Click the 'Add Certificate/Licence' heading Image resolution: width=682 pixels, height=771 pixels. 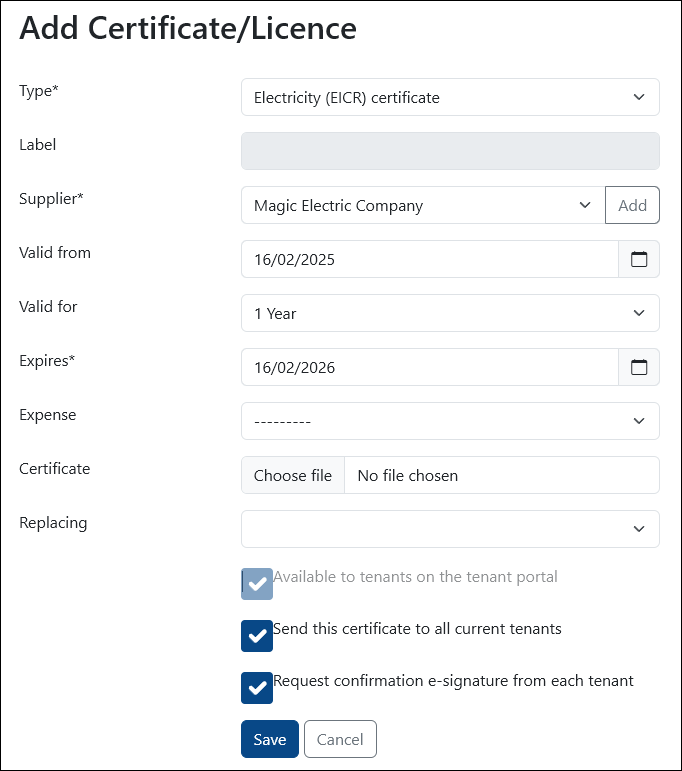click(x=188, y=28)
